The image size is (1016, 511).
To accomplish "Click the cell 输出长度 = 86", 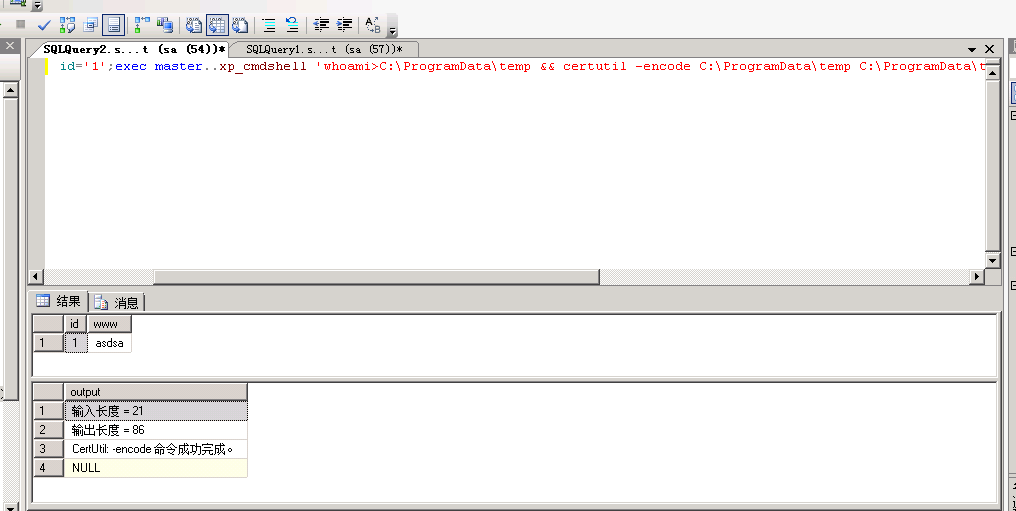I will (156, 430).
